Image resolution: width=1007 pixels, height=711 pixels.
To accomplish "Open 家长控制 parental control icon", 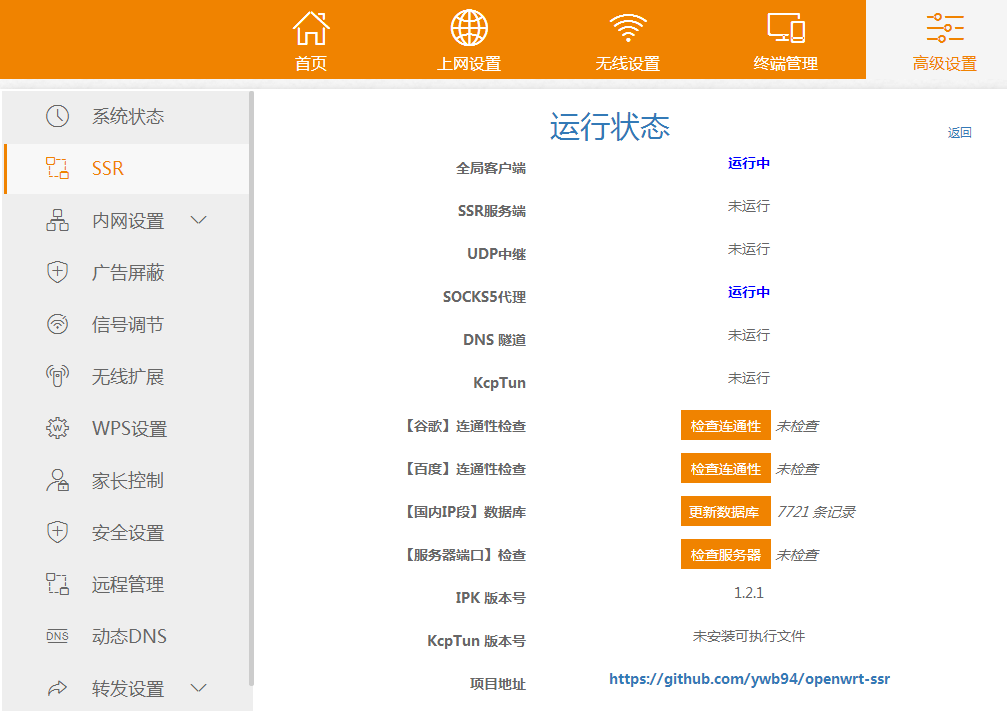I will (x=57, y=480).
